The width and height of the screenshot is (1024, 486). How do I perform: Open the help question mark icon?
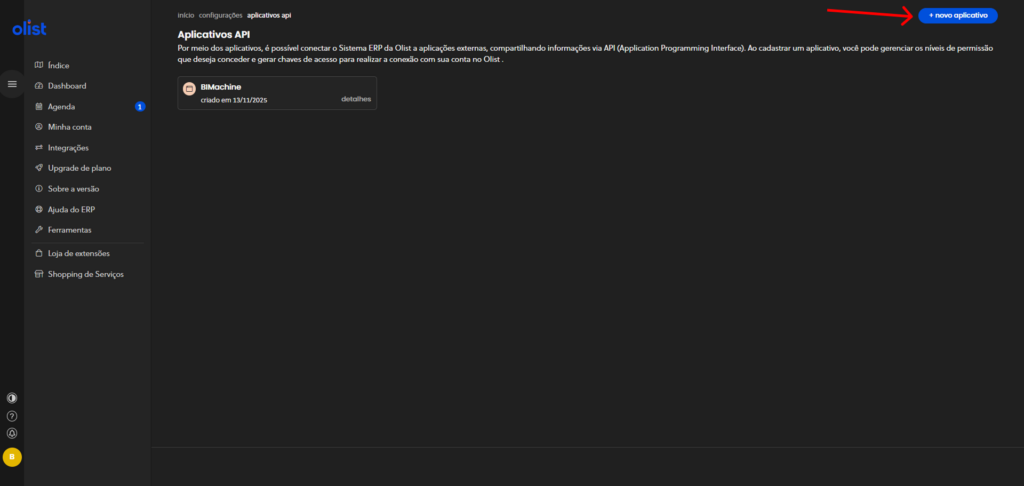pyautogui.click(x=12, y=416)
